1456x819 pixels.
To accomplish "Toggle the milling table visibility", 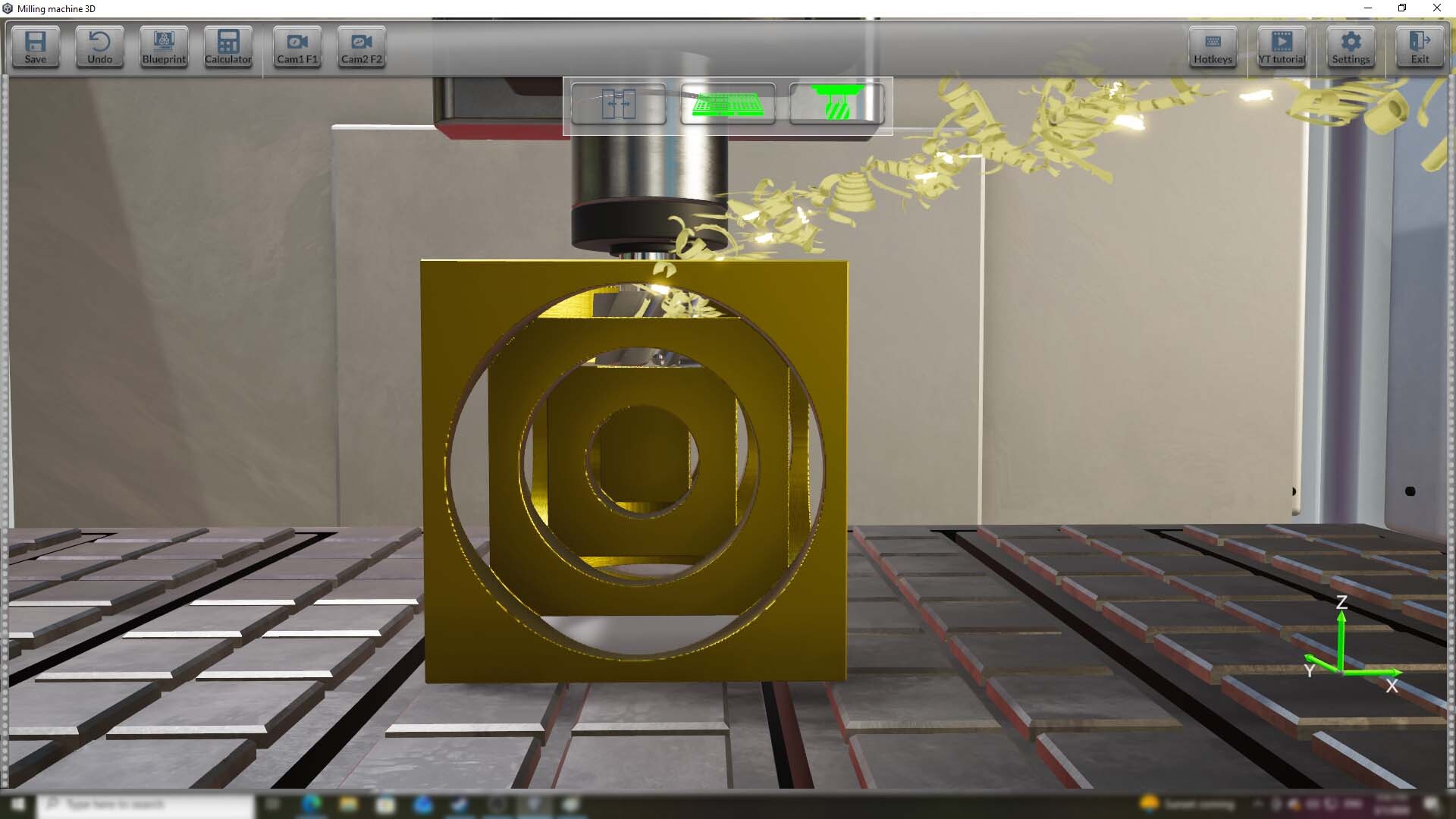I will [727, 105].
